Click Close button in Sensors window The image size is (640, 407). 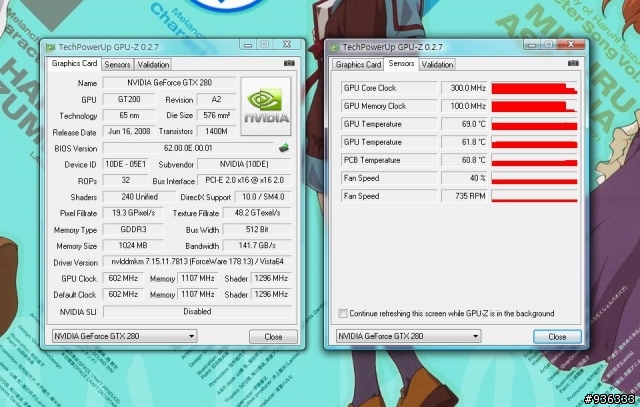pos(557,337)
